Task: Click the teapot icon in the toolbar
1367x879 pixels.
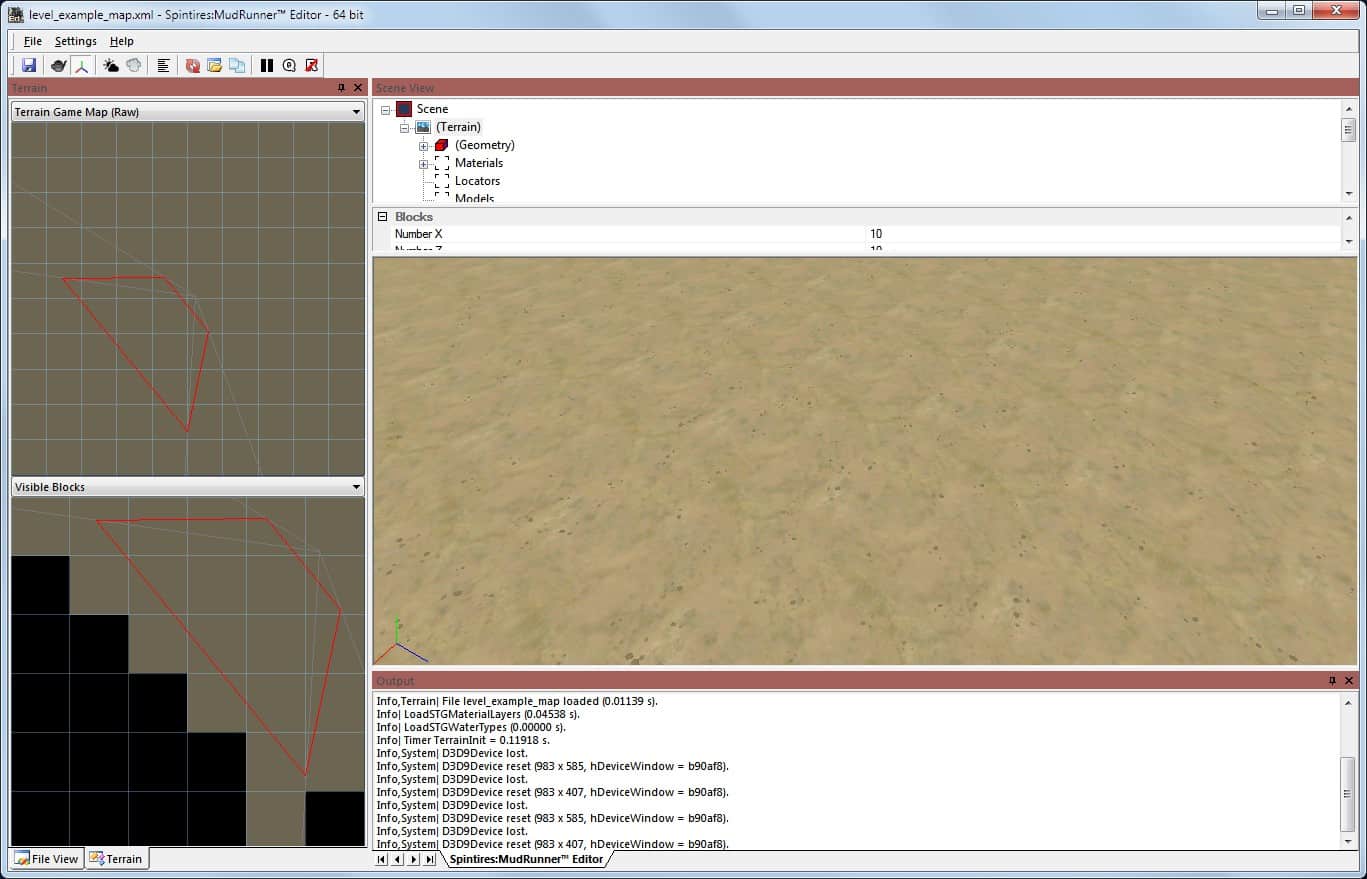Action: point(59,65)
